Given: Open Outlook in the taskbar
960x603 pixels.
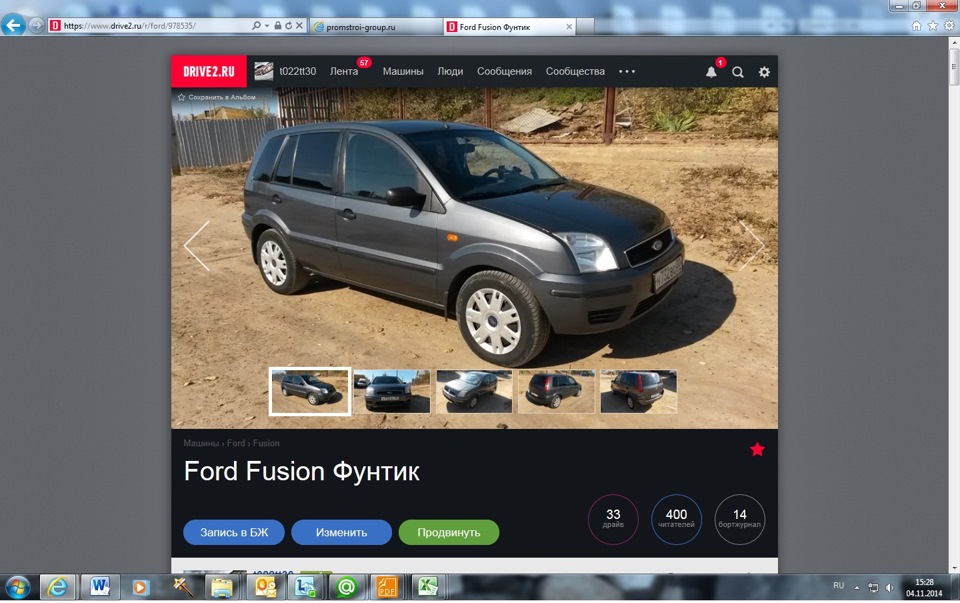Looking at the screenshot, I should [x=266, y=588].
